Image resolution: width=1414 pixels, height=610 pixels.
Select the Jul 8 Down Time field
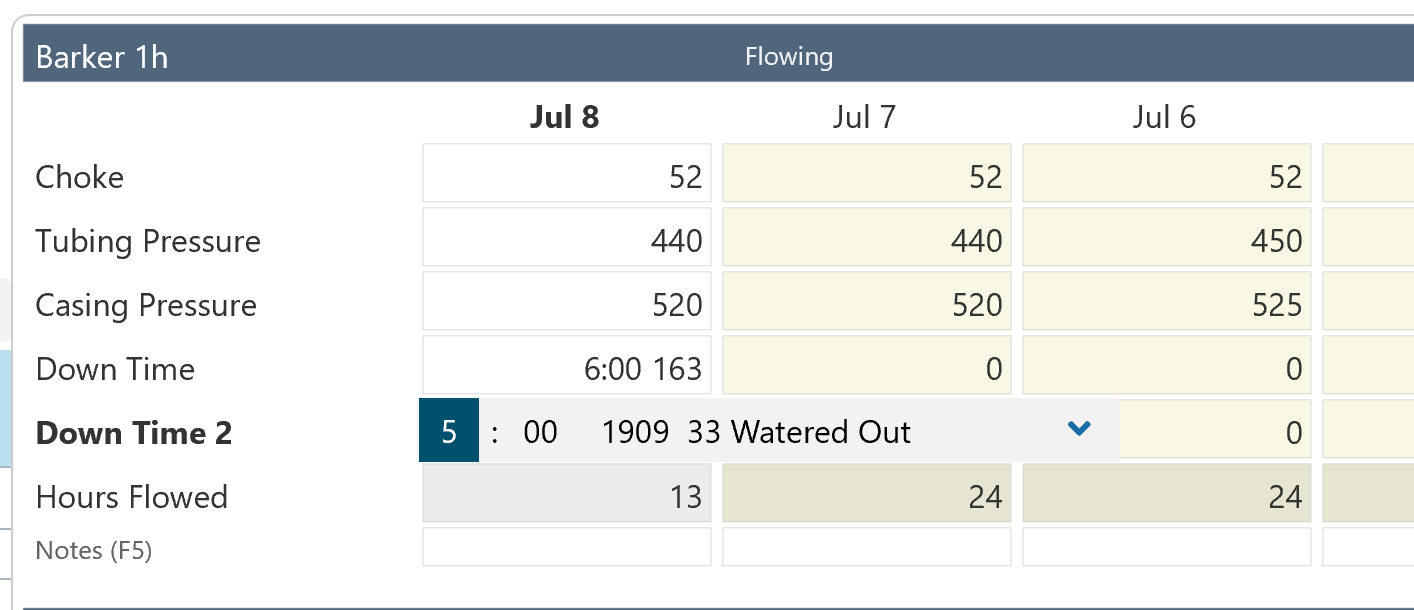(x=567, y=369)
